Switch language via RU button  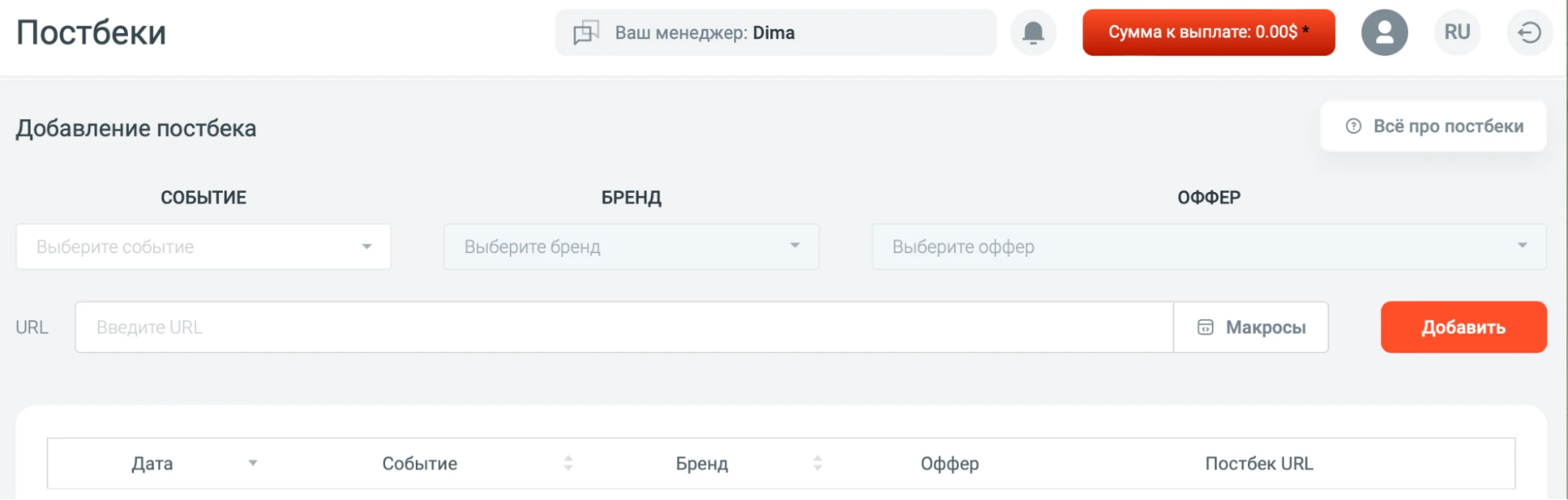pos(1457,33)
